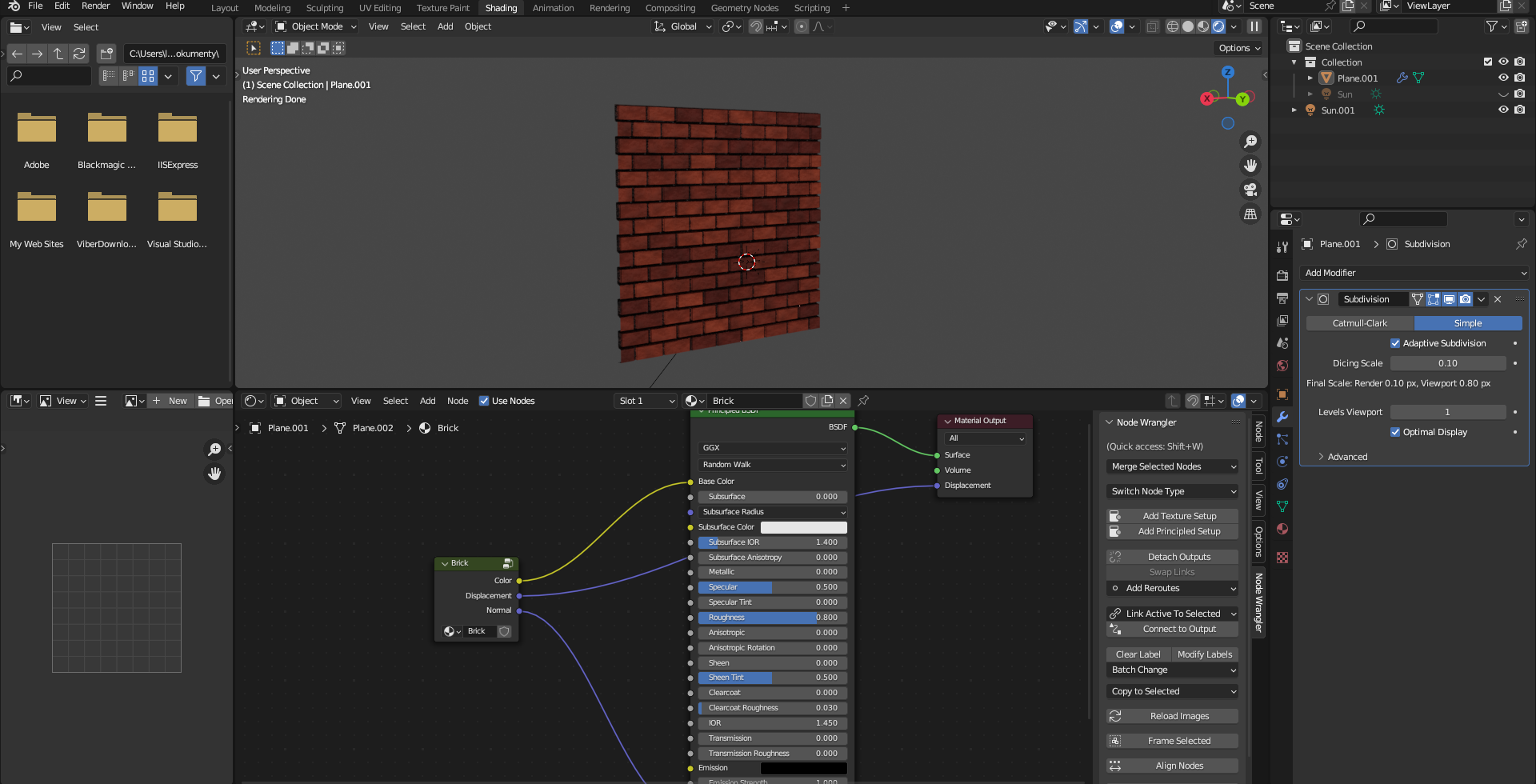This screenshot has width=1536, height=784.
Task: Expand the Advanced section of Subdivision modifier
Action: [1347, 457]
